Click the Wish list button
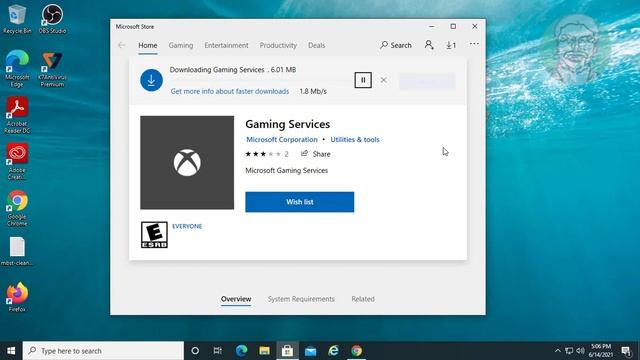This screenshot has height=360, width=640. [x=300, y=202]
